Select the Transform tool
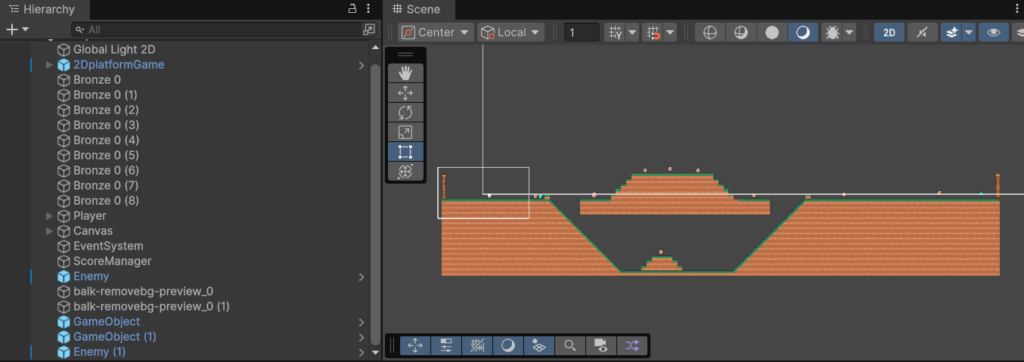The image size is (1024, 362). pyautogui.click(x=406, y=171)
